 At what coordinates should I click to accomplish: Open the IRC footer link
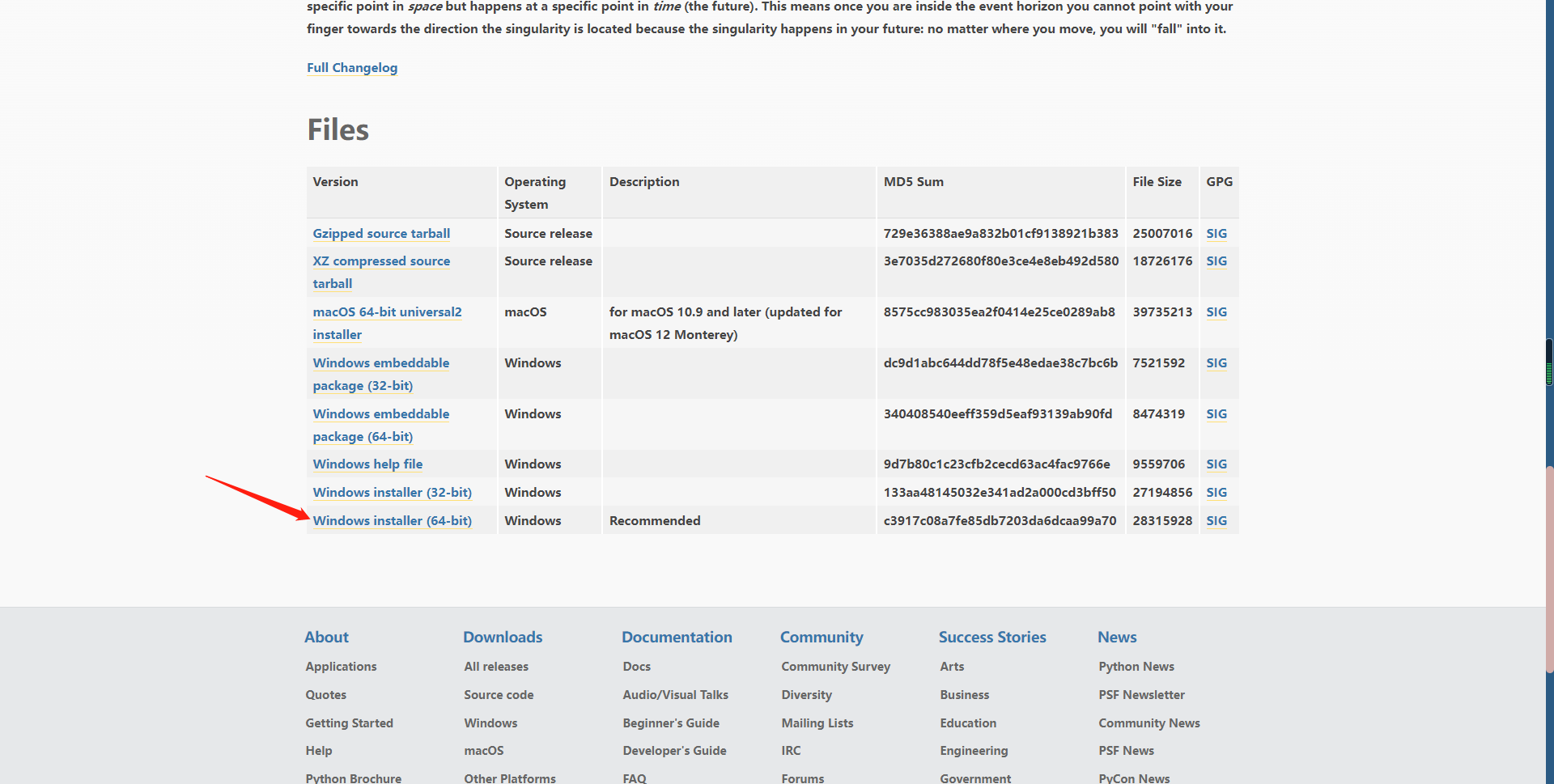click(791, 751)
